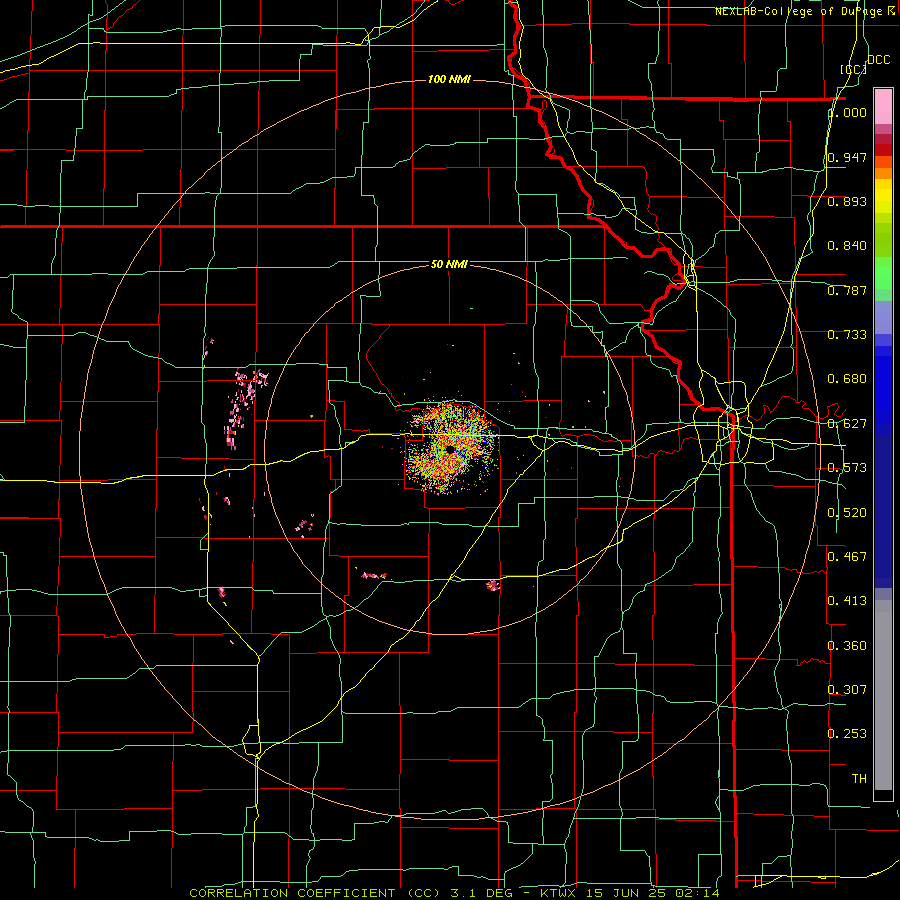The image size is (900, 900).
Task: Click the "0.467" color scale value
Action: 847,556
